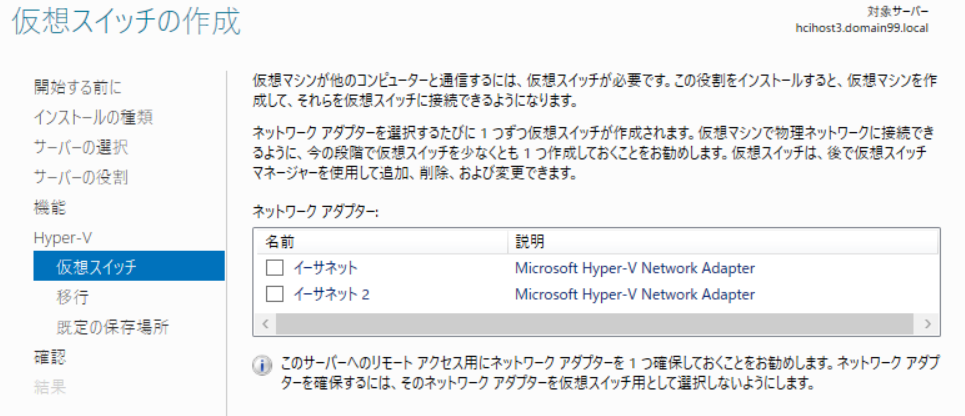Select the イーサネット row name
965x416 pixels.
pos(325,268)
